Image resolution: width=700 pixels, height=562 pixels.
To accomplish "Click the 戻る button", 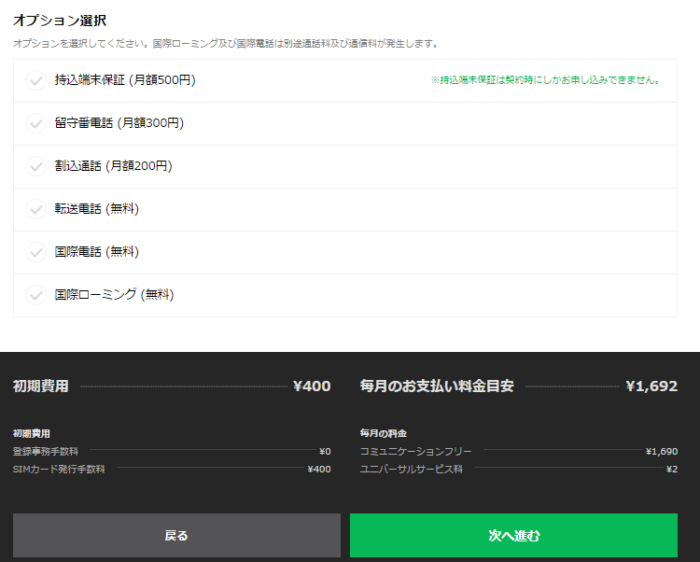I will (x=177, y=535).
